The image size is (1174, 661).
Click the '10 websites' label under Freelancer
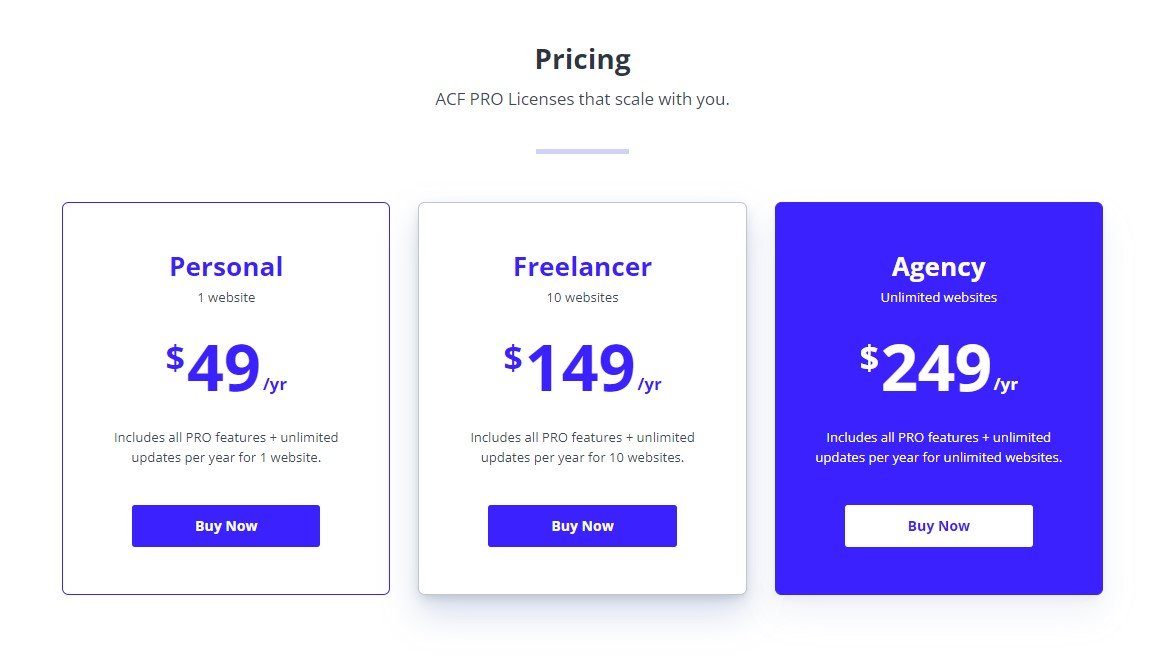tap(582, 297)
